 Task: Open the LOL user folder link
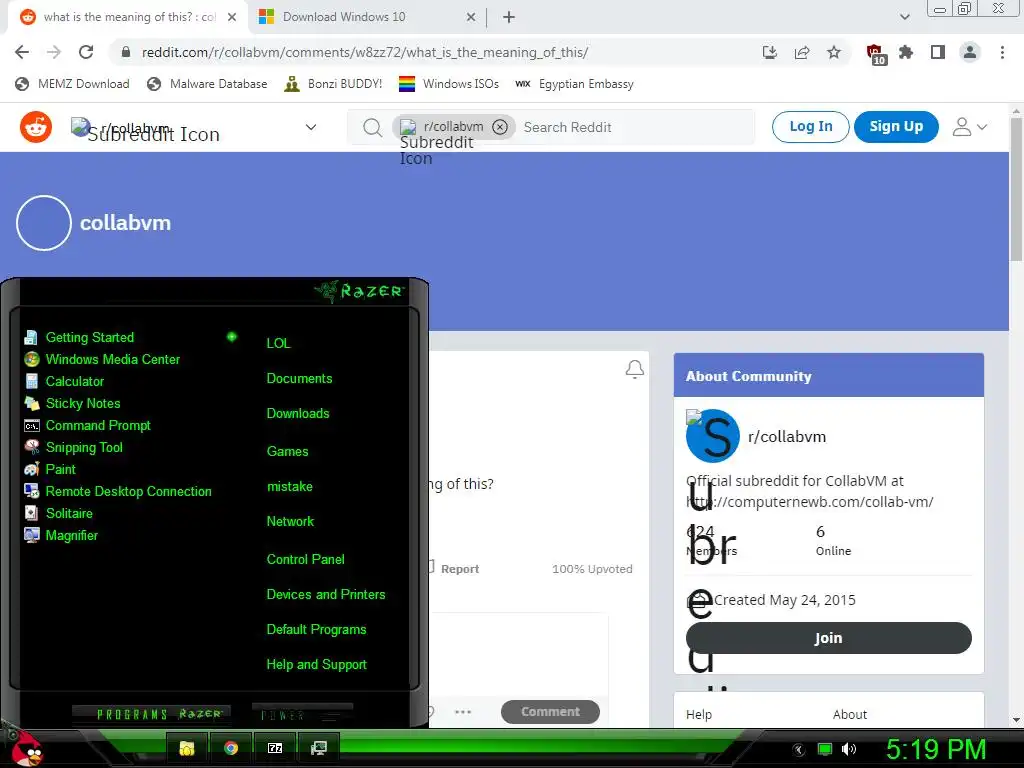point(278,343)
